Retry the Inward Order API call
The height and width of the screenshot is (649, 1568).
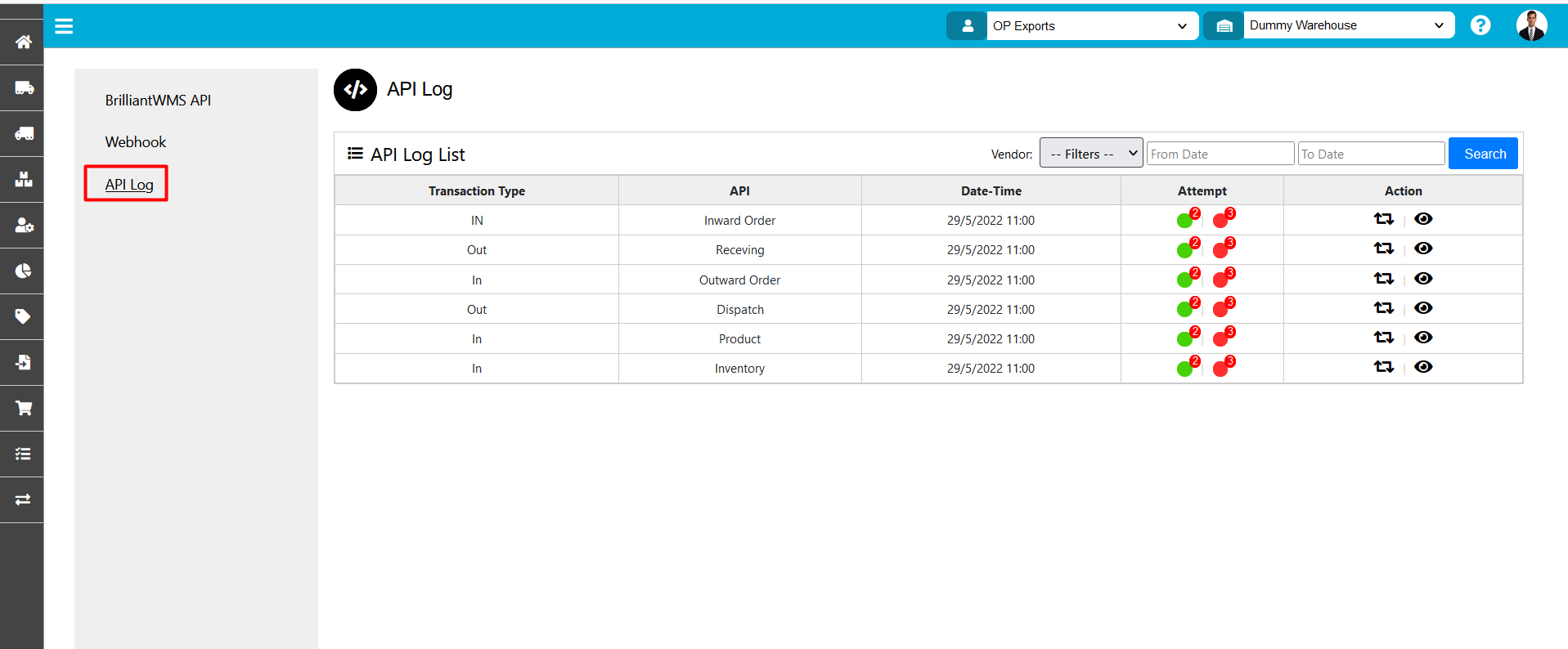1383,219
